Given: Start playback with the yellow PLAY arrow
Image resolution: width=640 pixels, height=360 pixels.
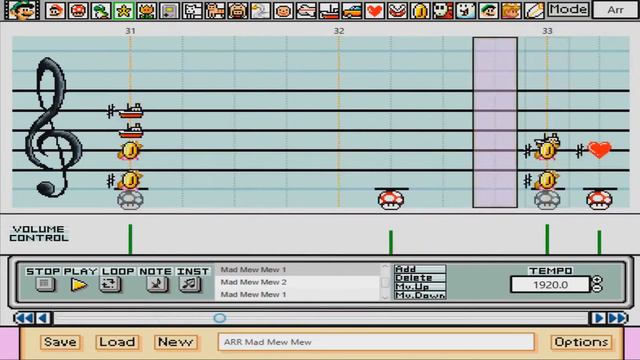Looking at the screenshot, I should pyautogui.click(x=79, y=284).
